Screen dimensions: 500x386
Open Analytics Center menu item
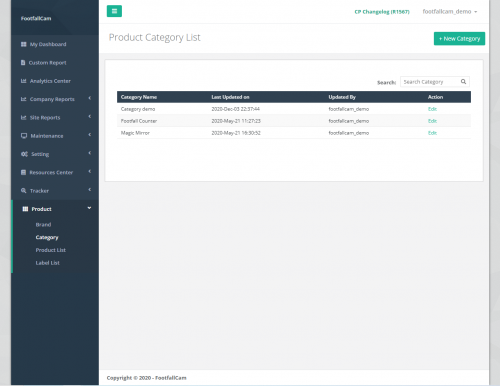point(50,81)
